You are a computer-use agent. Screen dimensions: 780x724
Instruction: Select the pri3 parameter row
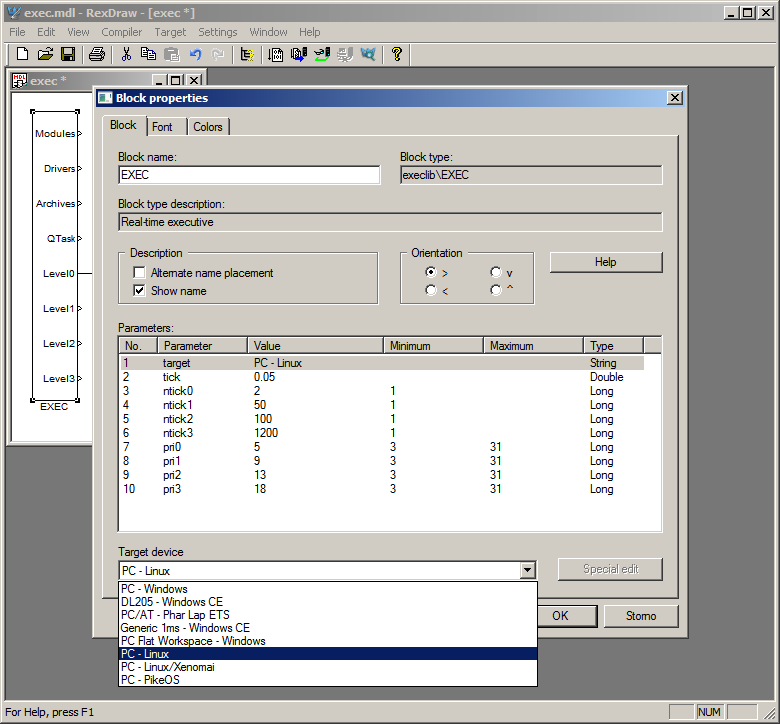tap(382, 489)
